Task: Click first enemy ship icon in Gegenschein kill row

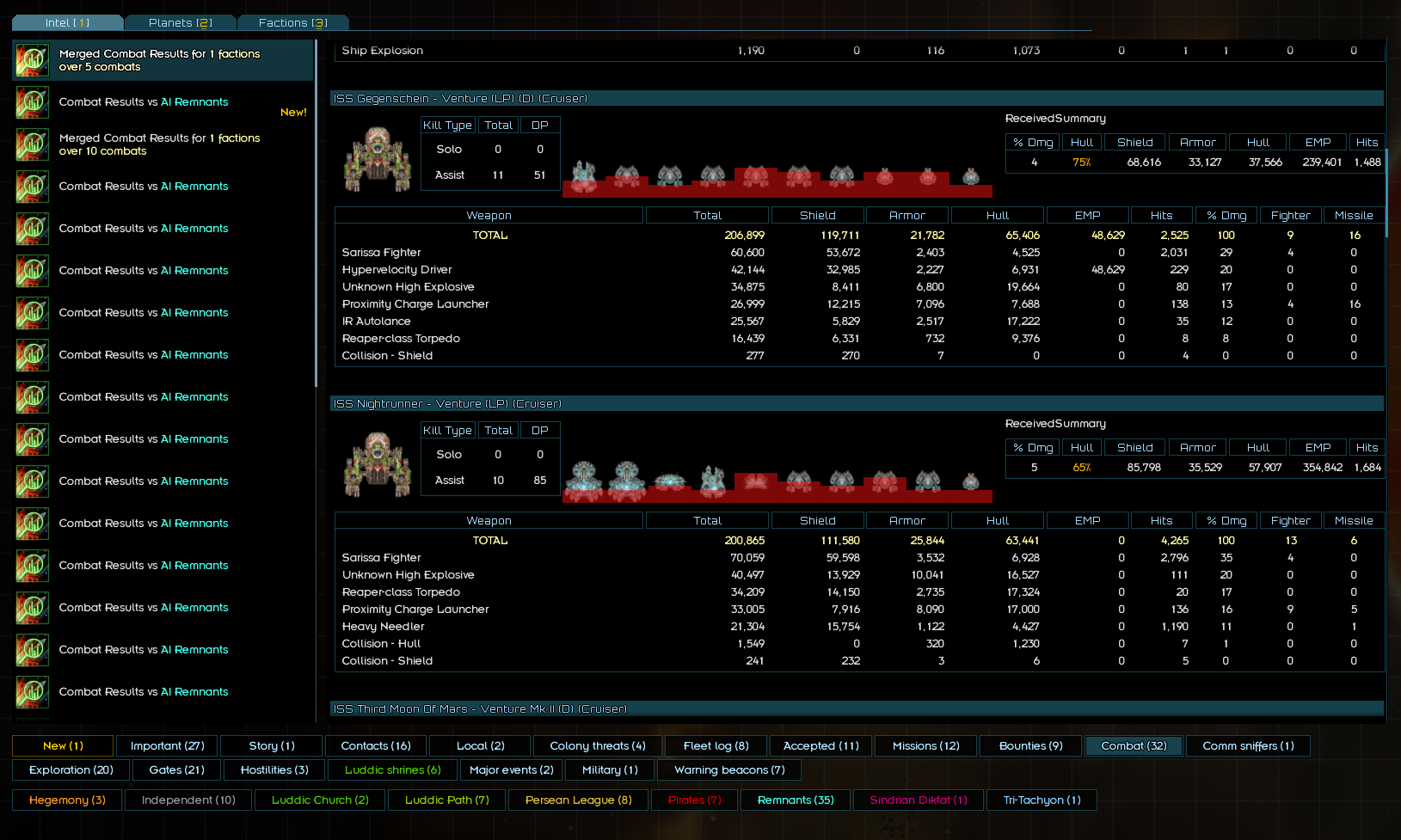Action: click(x=584, y=175)
